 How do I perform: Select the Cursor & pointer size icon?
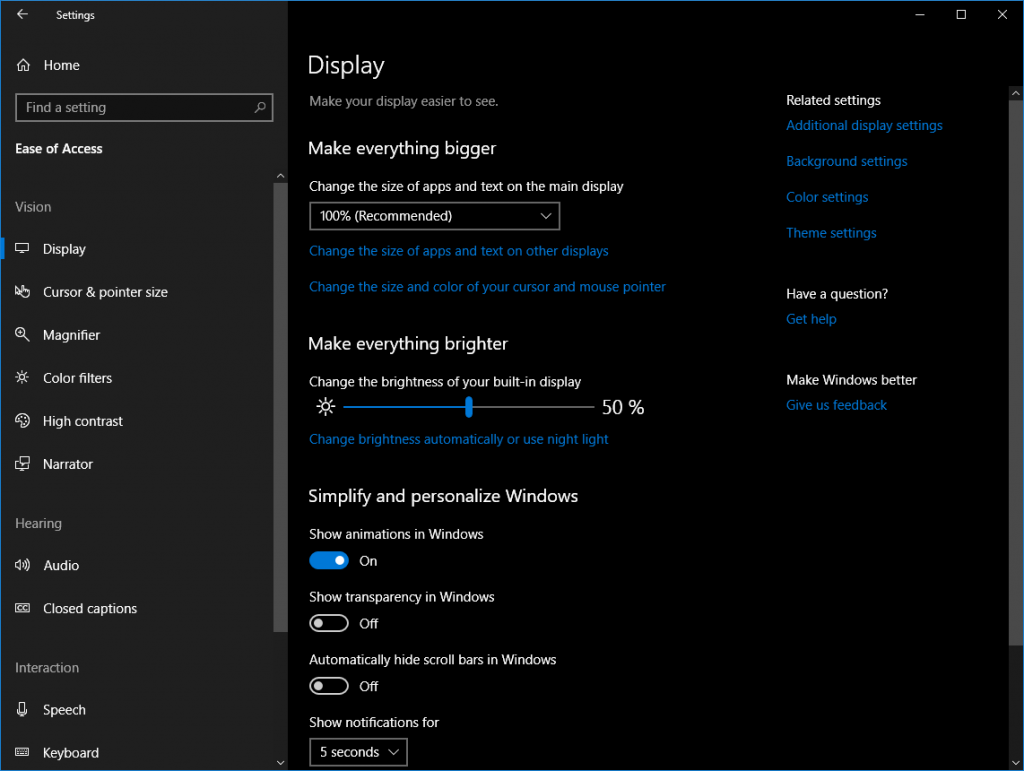tap(22, 291)
